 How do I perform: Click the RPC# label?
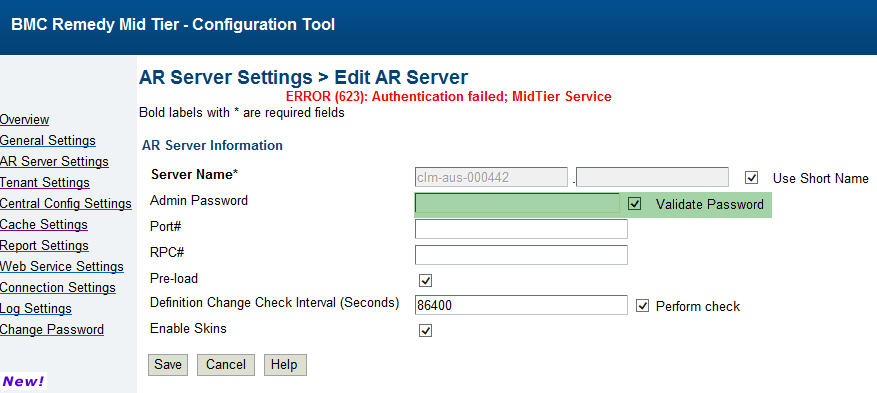[x=167, y=252]
